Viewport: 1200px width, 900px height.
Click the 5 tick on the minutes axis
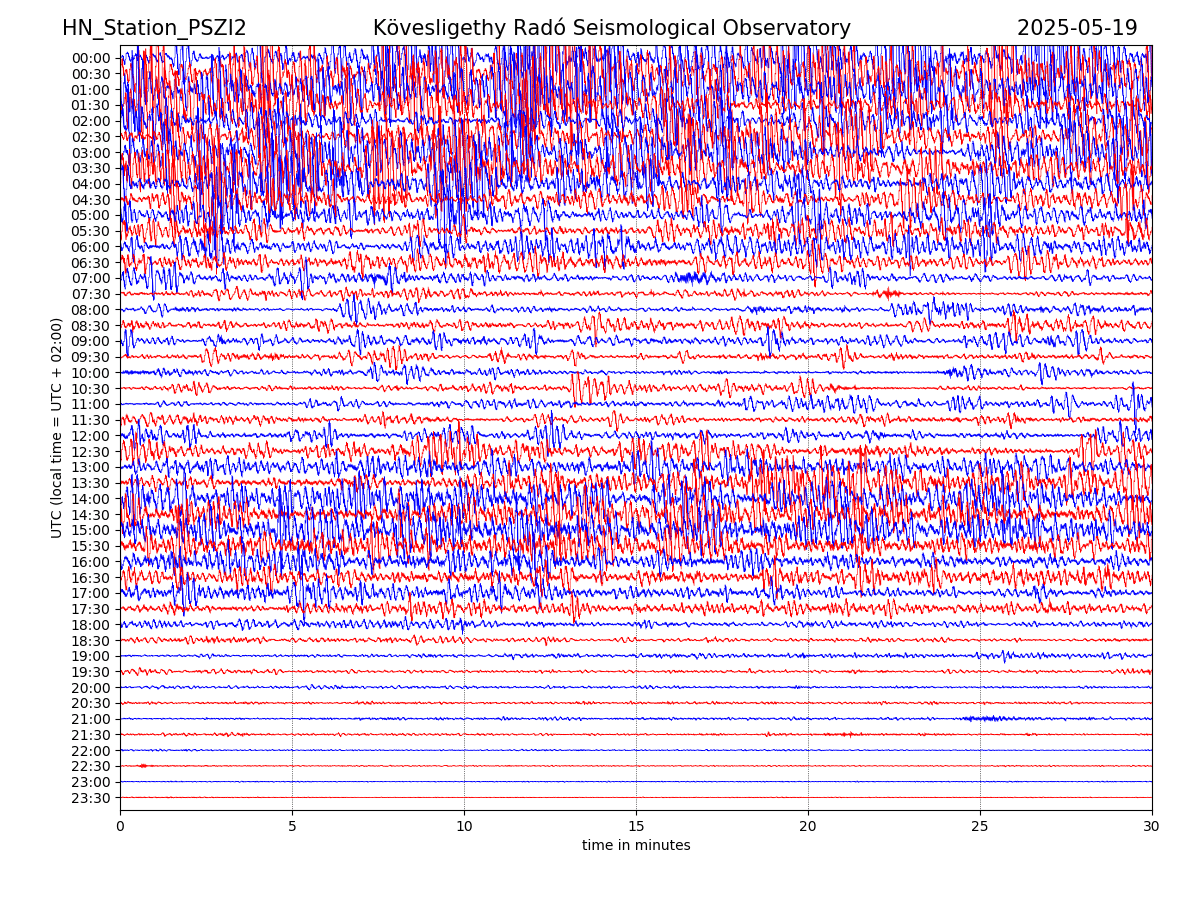[x=292, y=826]
